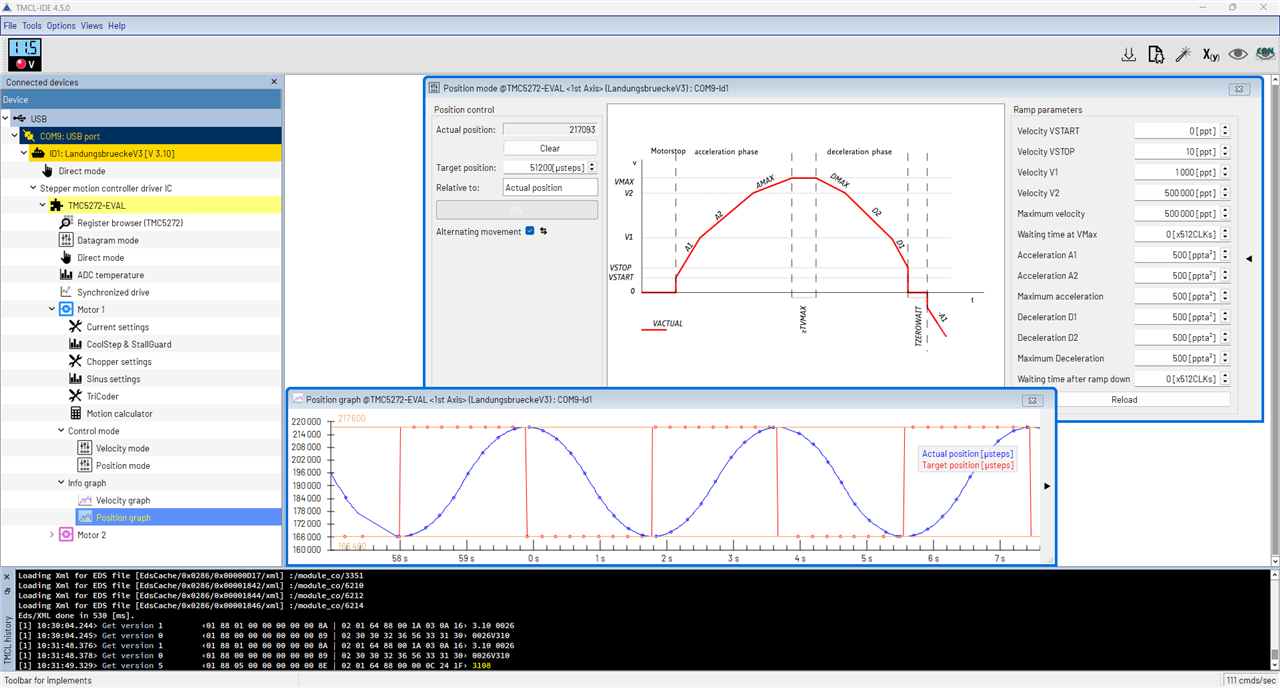This screenshot has width=1280, height=688.
Task: Collapse the ID1: LandungsbrueckeV3 node
Action: click(24, 153)
